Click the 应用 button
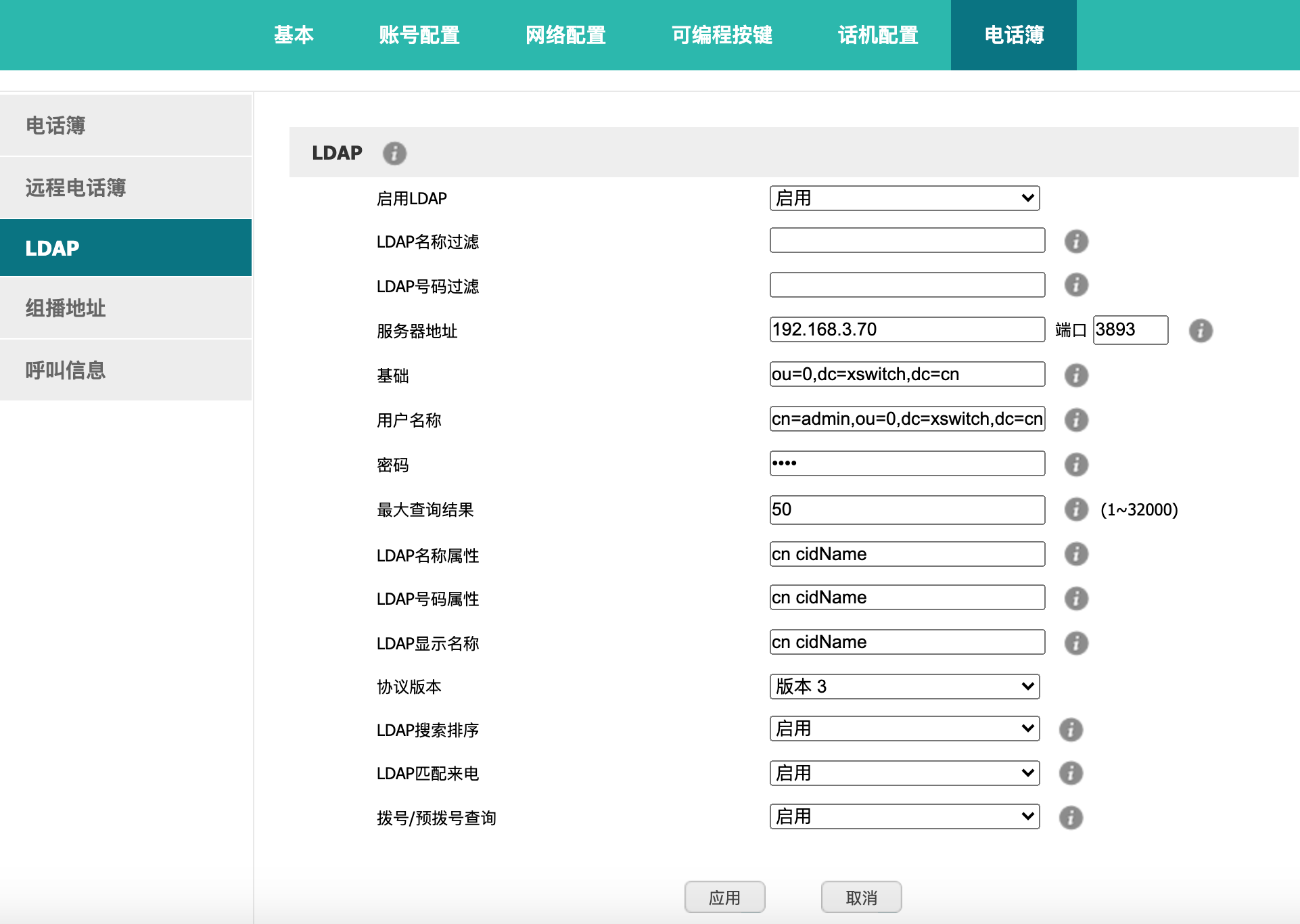This screenshot has width=1300, height=924. click(725, 898)
